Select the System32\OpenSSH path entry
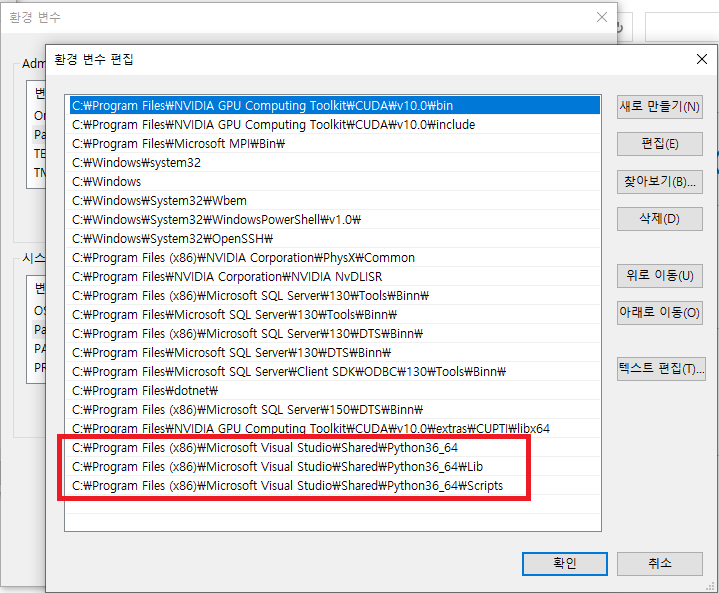The image size is (719, 593). [x=334, y=238]
